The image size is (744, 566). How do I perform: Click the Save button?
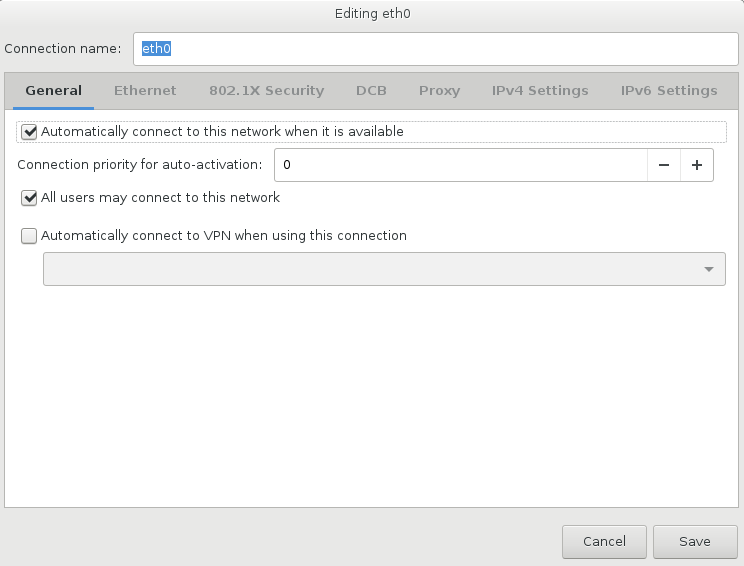pos(695,542)
